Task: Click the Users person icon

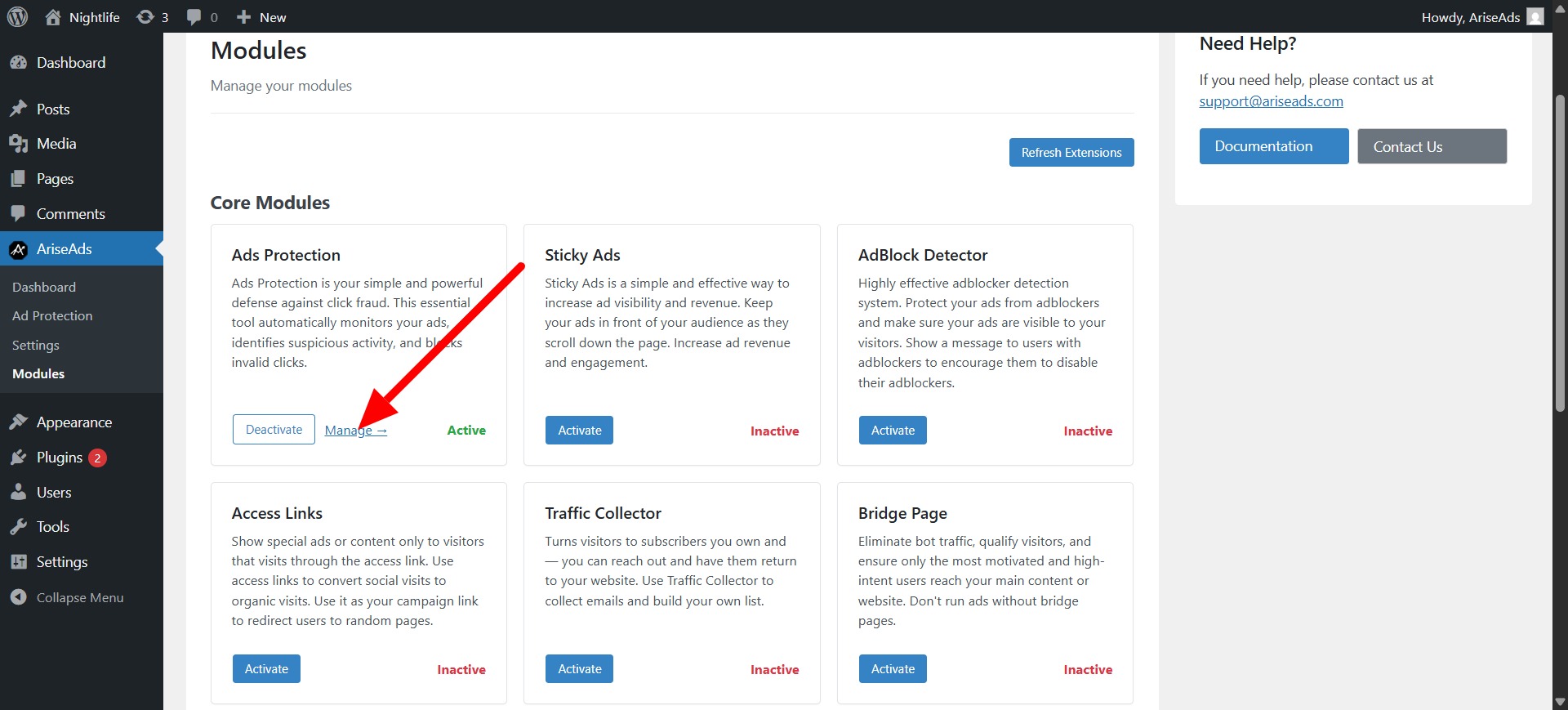Action: (x=19, y=492)
